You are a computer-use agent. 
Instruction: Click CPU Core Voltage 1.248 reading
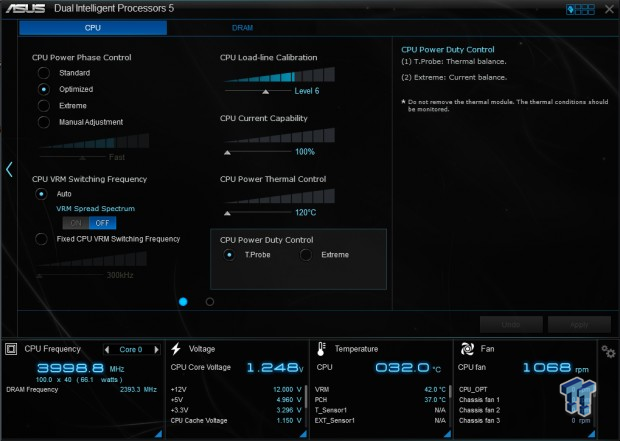click(275, 368)
